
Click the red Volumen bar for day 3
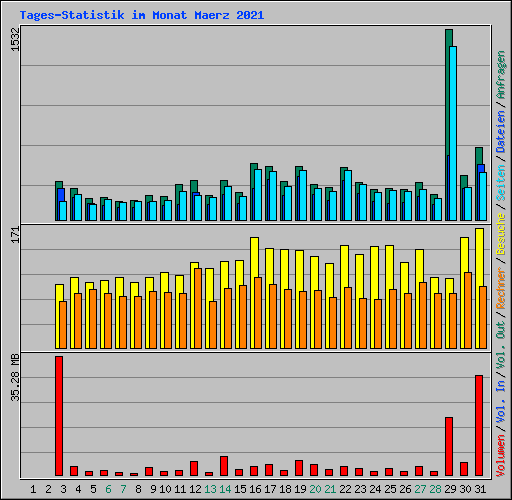[x=59, y=416]
